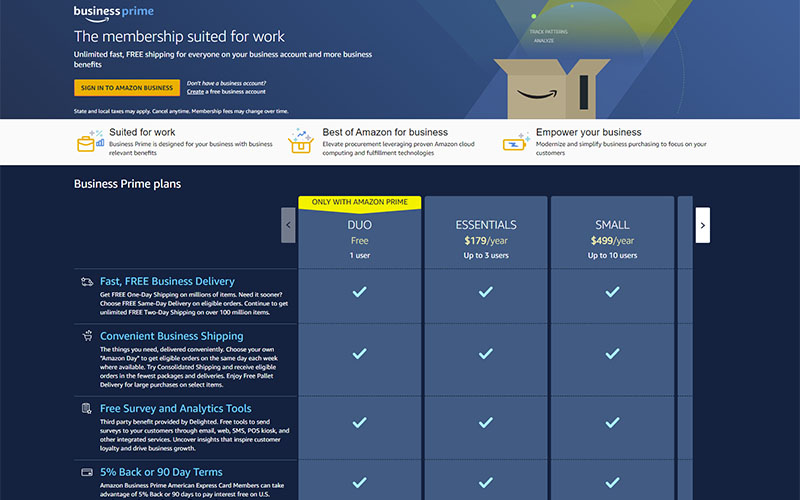Open the Free Survey and Analytics Tools link
This screenshot has height=500, width=800.
[x=176, y=408]
